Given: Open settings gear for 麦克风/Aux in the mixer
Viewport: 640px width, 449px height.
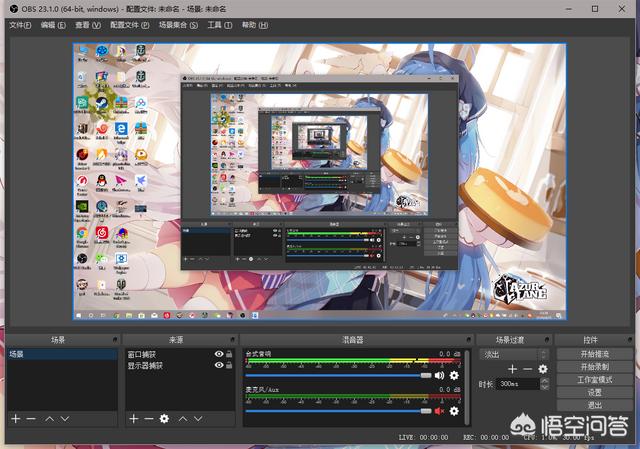Looking at the screenshot, I should coord(454,411).
